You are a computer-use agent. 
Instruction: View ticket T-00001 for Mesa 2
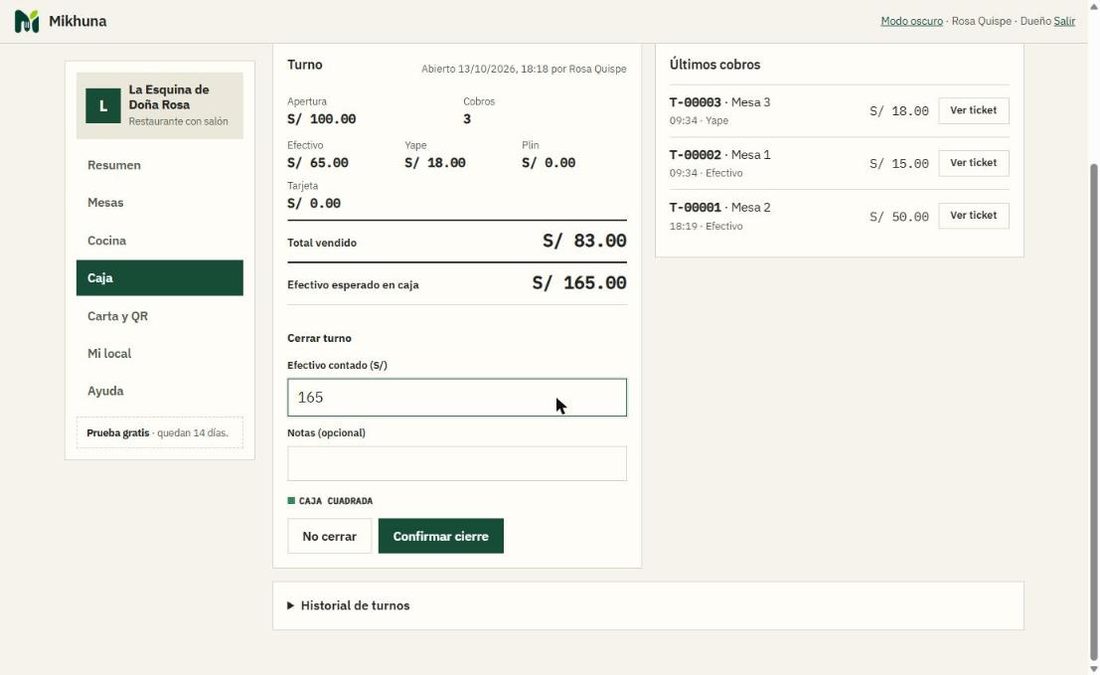973,215
